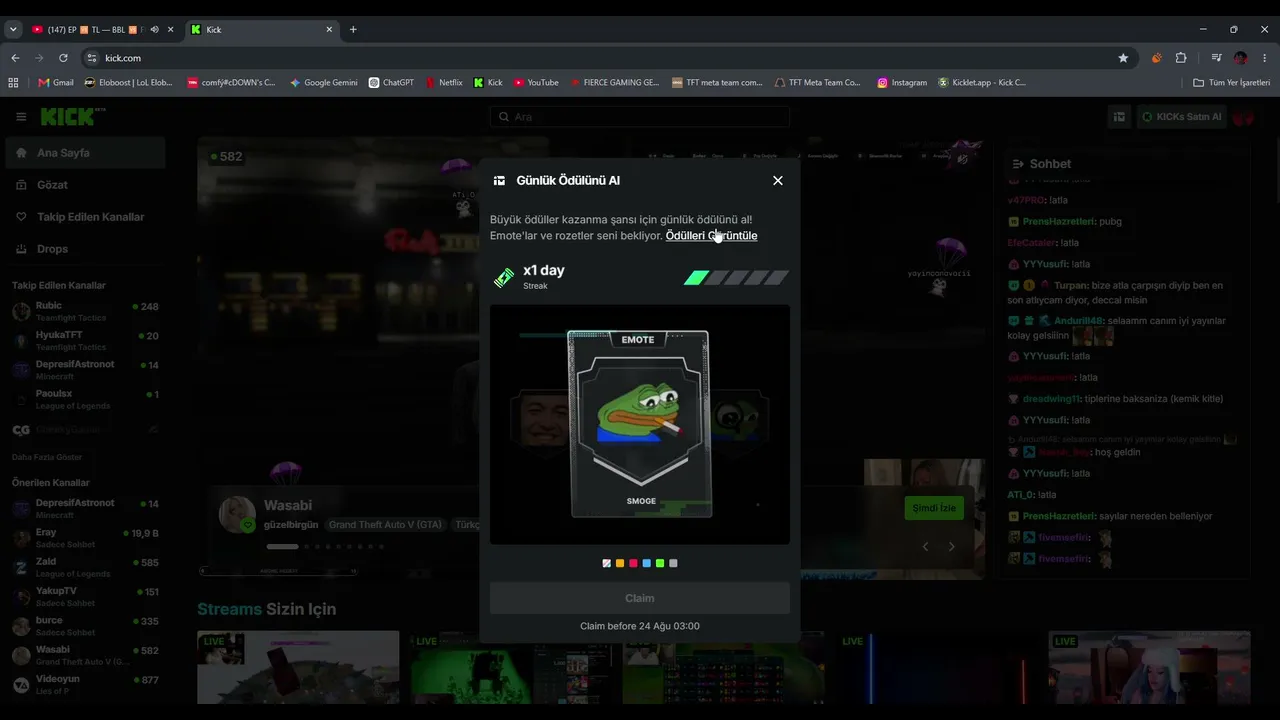Go back in browser
The image size is (1280, 720).
pos(15,58)
